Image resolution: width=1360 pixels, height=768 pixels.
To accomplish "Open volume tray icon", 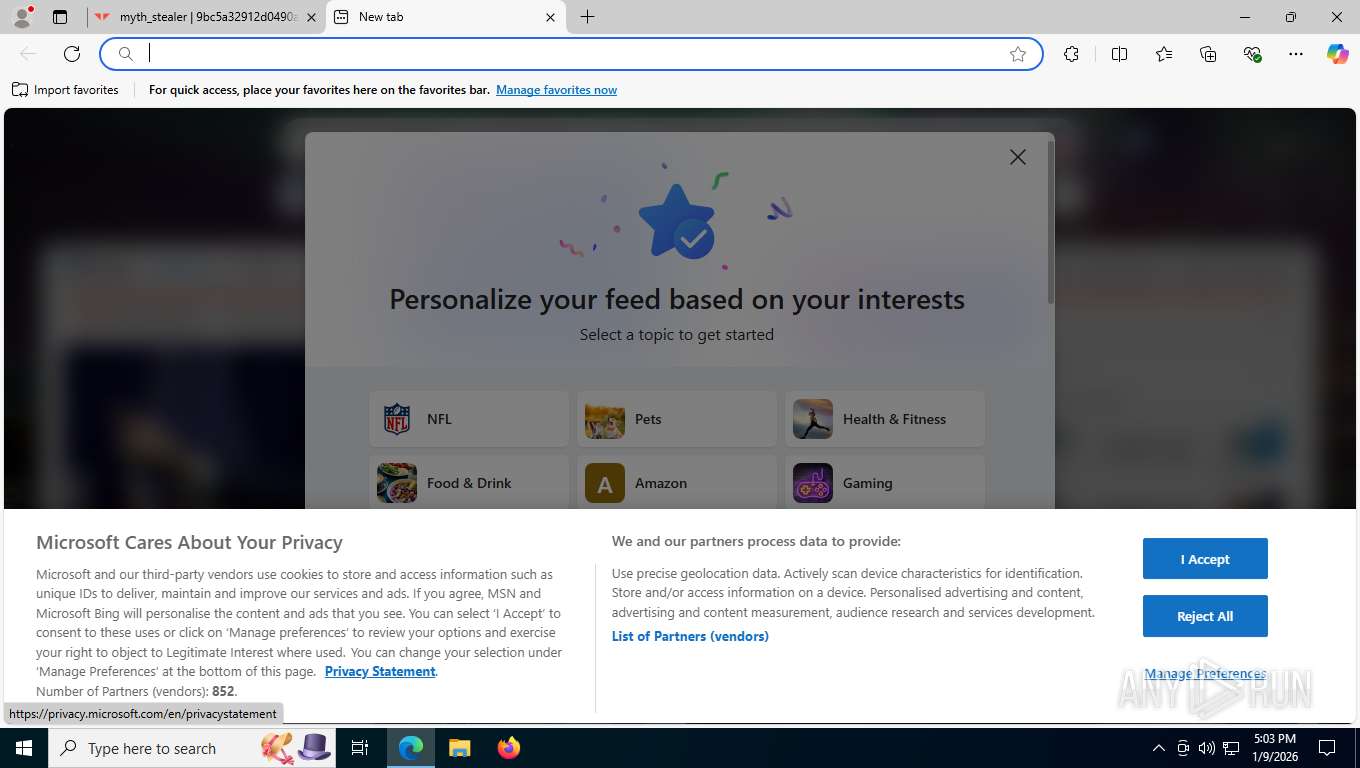I will tap(1207, 748).
